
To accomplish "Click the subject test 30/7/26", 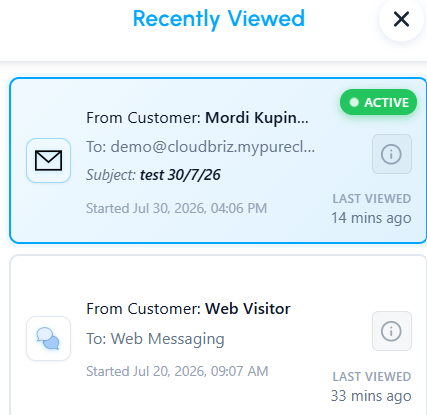I will [x=180, y=175].
